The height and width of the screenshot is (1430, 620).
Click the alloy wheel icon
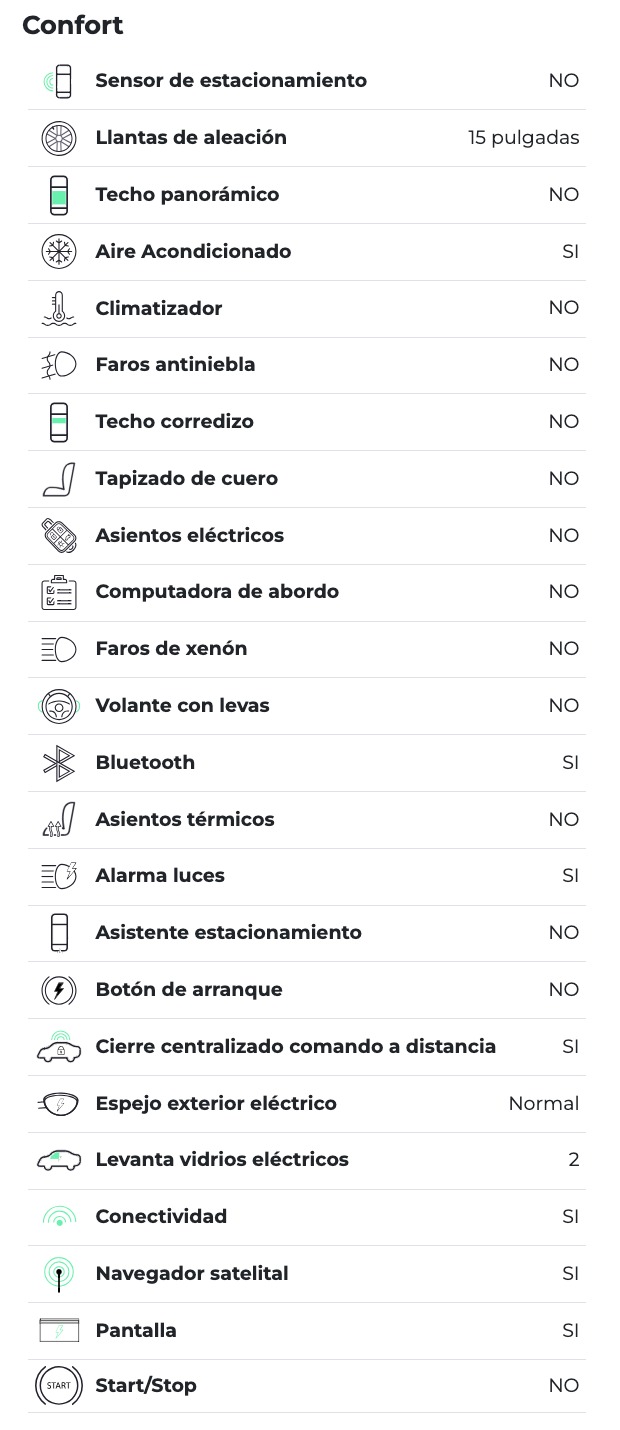tap(58, 138)
